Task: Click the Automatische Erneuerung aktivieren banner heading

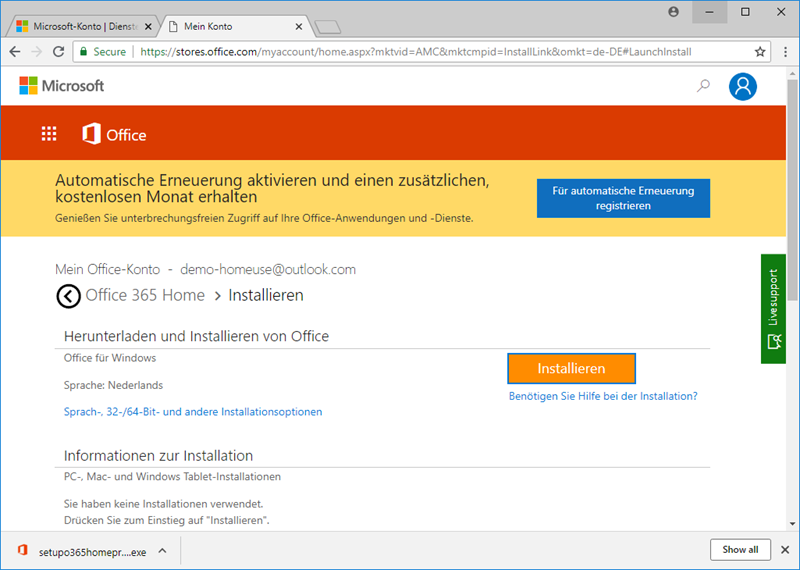Action: click(x=272, y=188)
